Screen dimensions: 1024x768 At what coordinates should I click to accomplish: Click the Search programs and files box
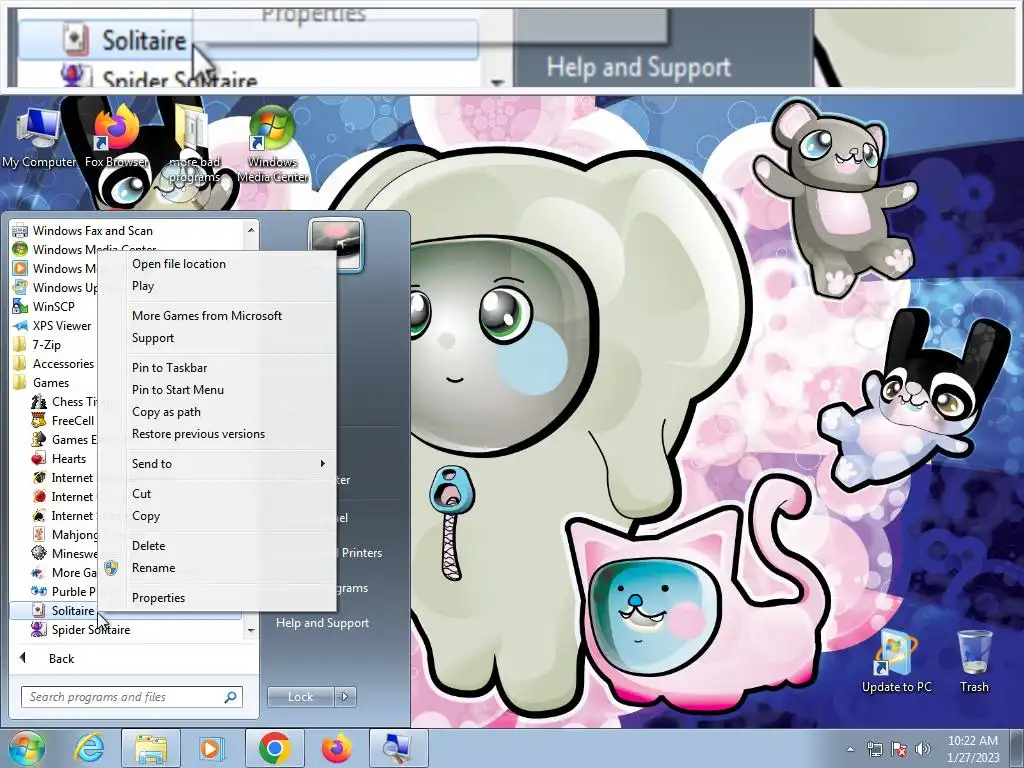[131, 697]
